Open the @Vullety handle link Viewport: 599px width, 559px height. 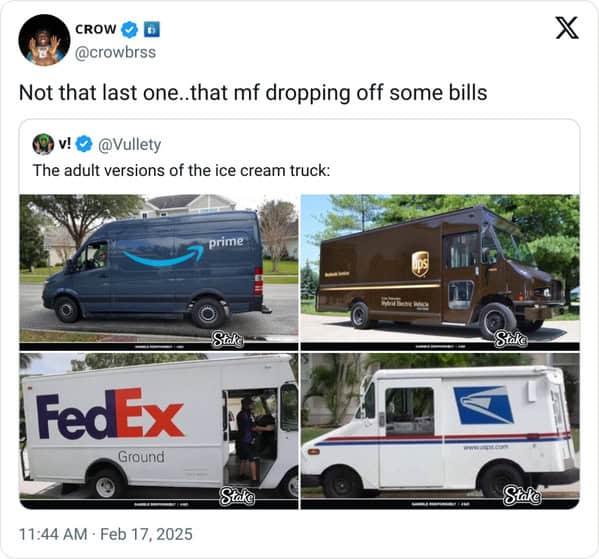(x=130, y=144)
